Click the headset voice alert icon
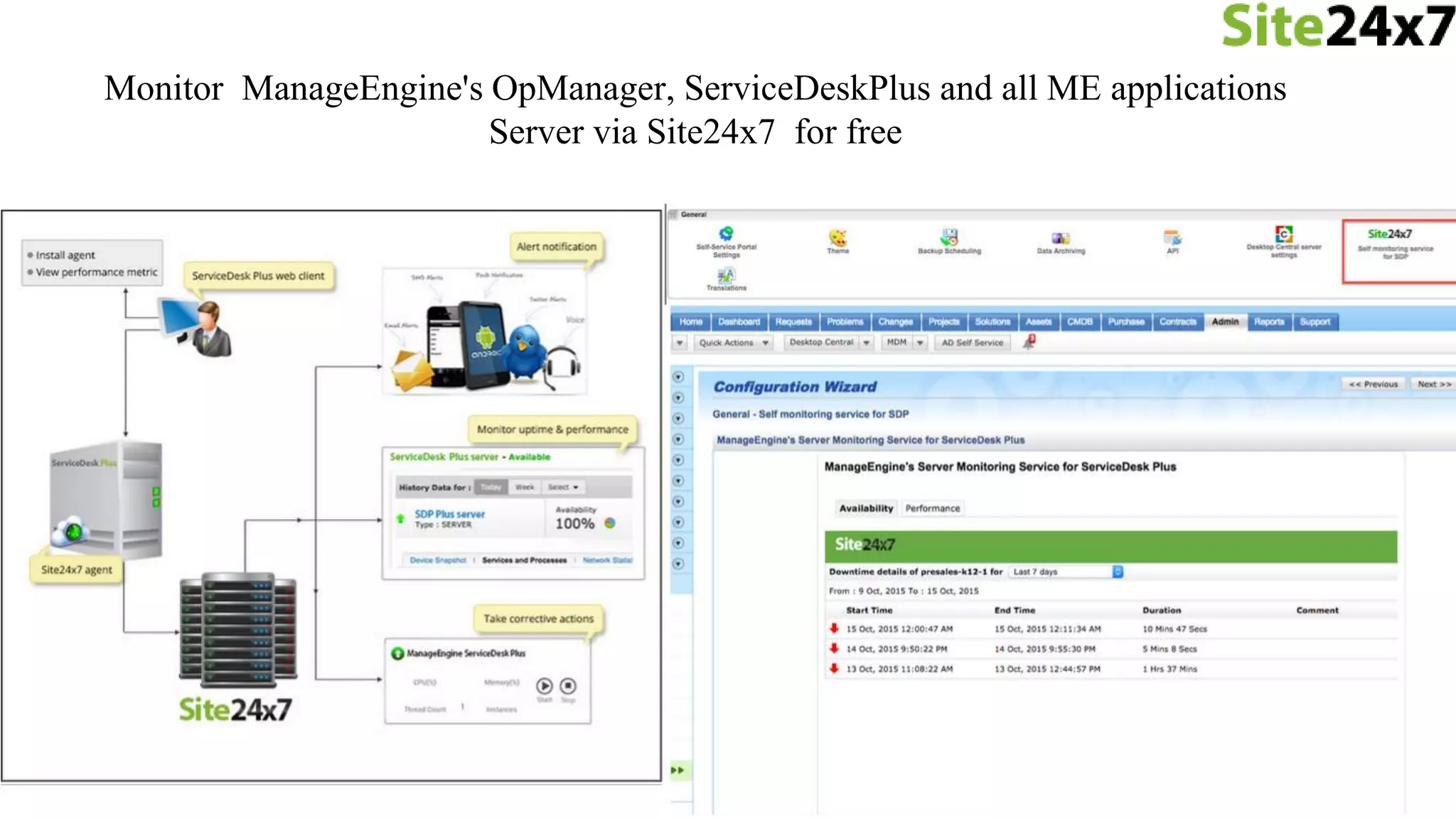The height and width of the screenshot is (819, 1456). coord(562,368)
